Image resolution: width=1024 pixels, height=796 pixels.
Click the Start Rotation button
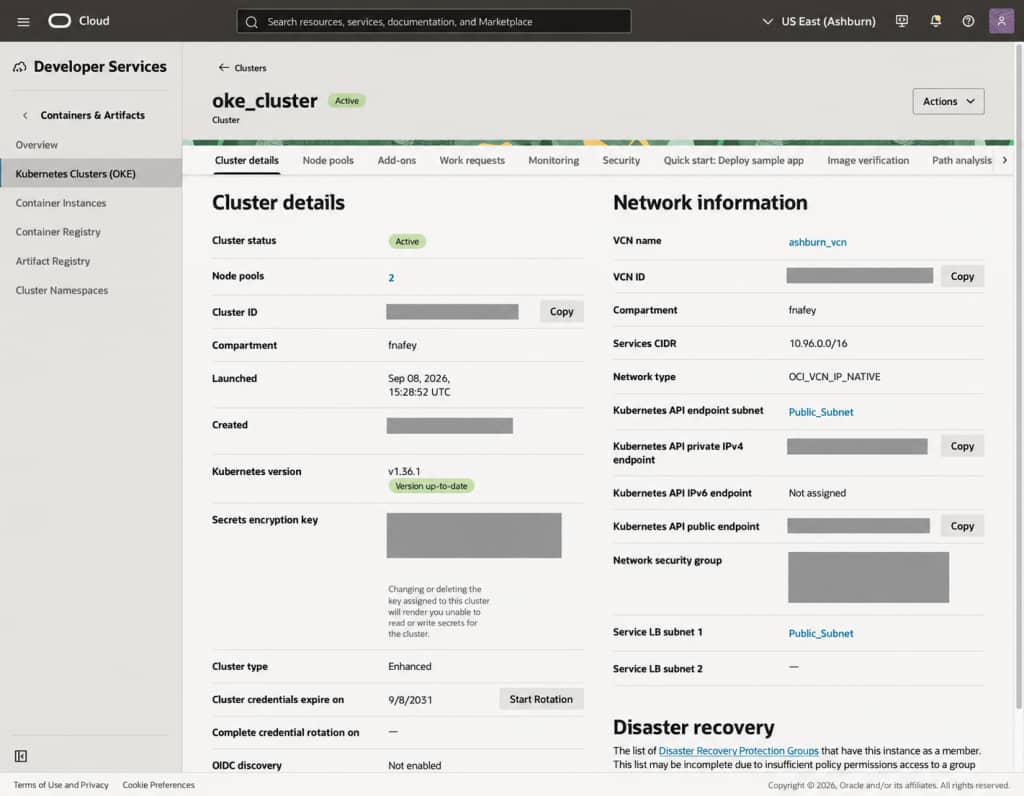click(541, 699)
